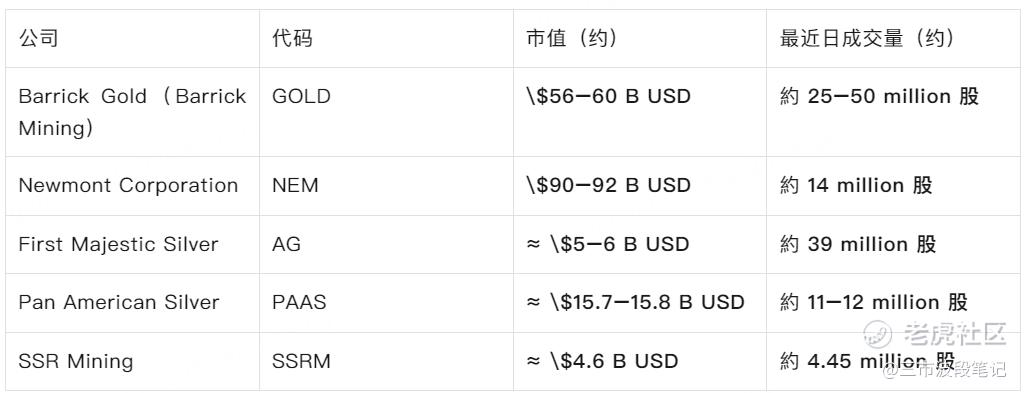The height and width of the screenshot is (393, 1026).
Task: Select the 公司 column header
Action: [x=39, y=39]
